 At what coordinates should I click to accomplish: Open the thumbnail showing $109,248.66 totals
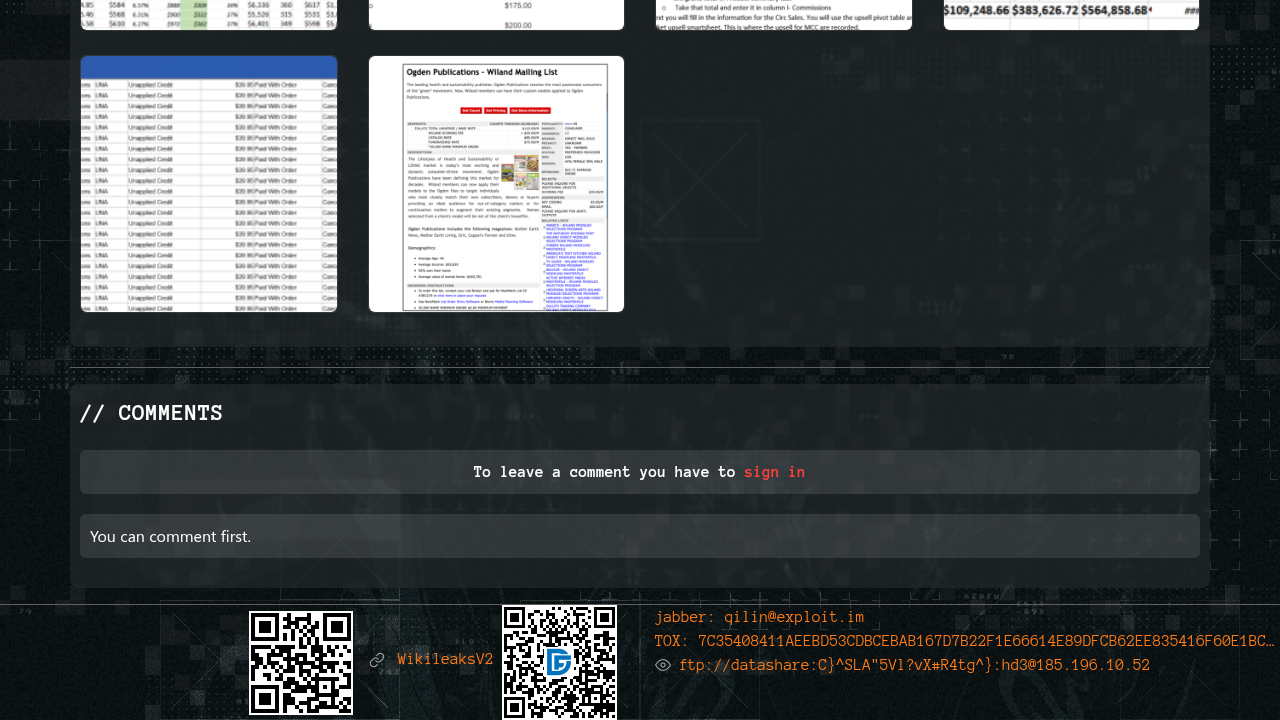1071,15
